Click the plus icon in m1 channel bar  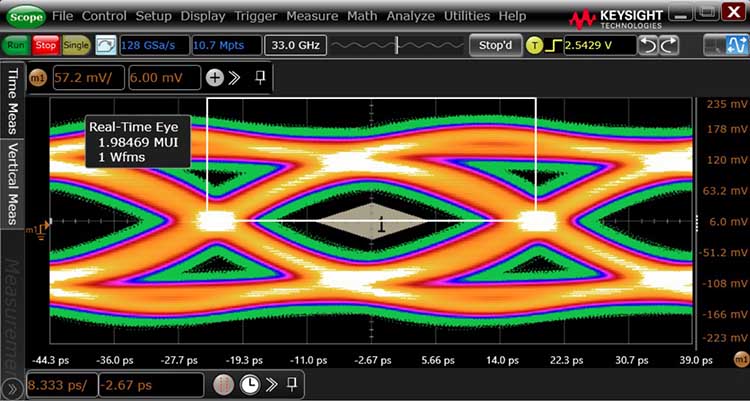(x=215, y=78)
